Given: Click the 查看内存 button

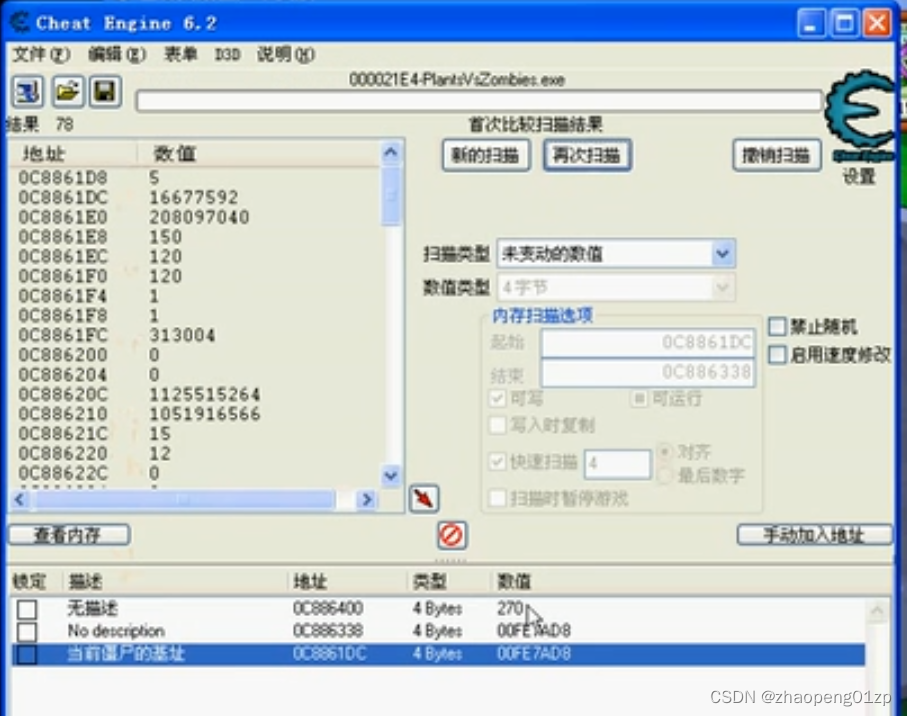Looking at the screenshot, I should 69,534.
